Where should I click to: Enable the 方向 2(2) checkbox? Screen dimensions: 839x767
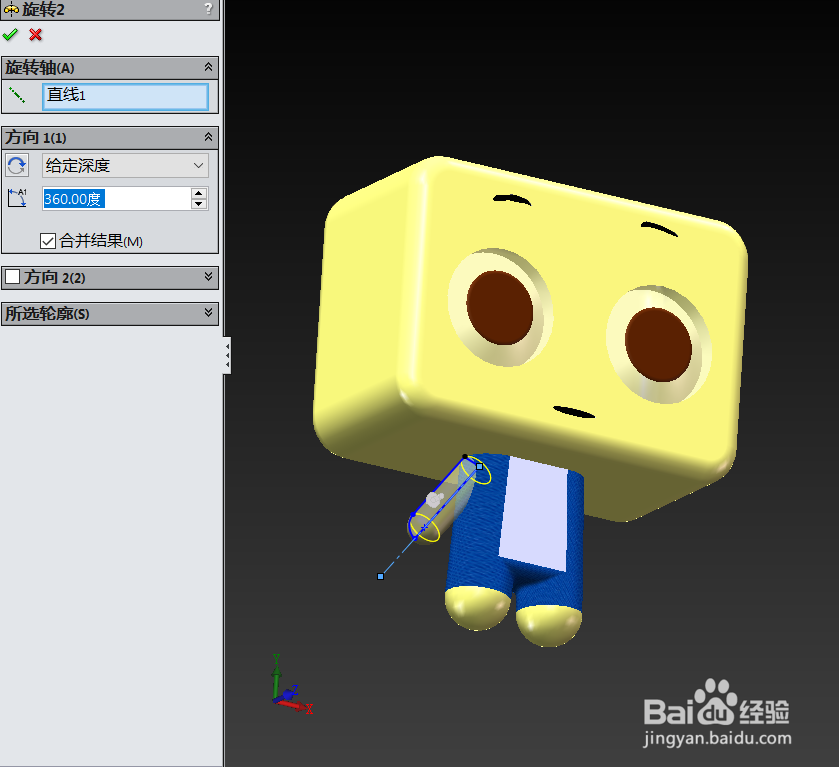pos(12,277)
